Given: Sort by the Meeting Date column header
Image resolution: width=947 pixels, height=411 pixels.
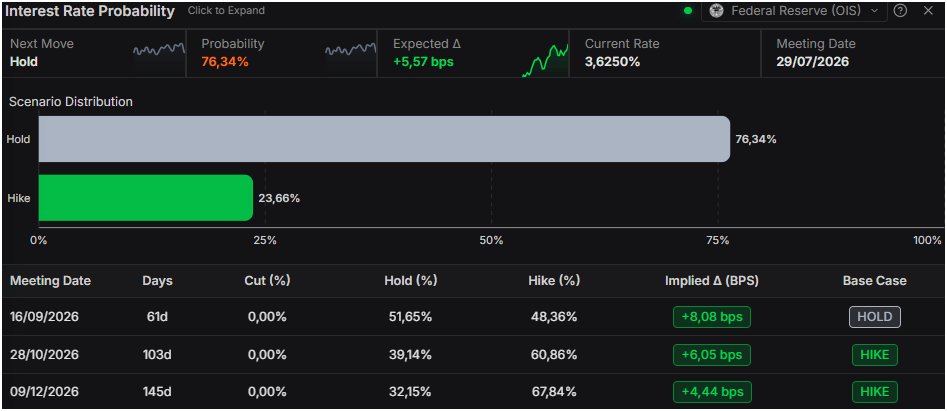Looking at the screenshot, I should coord(51,281).
